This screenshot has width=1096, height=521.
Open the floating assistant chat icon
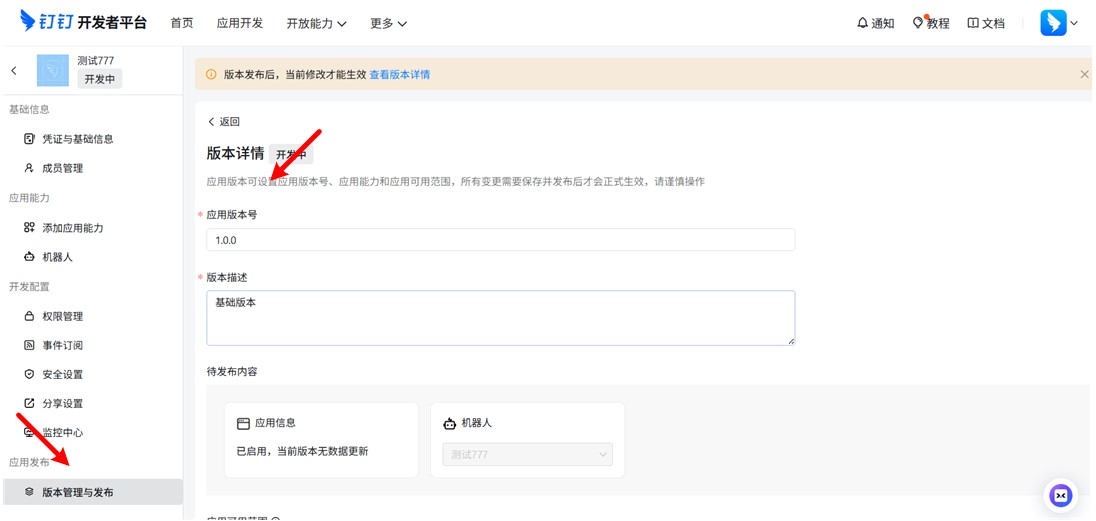1060,495
